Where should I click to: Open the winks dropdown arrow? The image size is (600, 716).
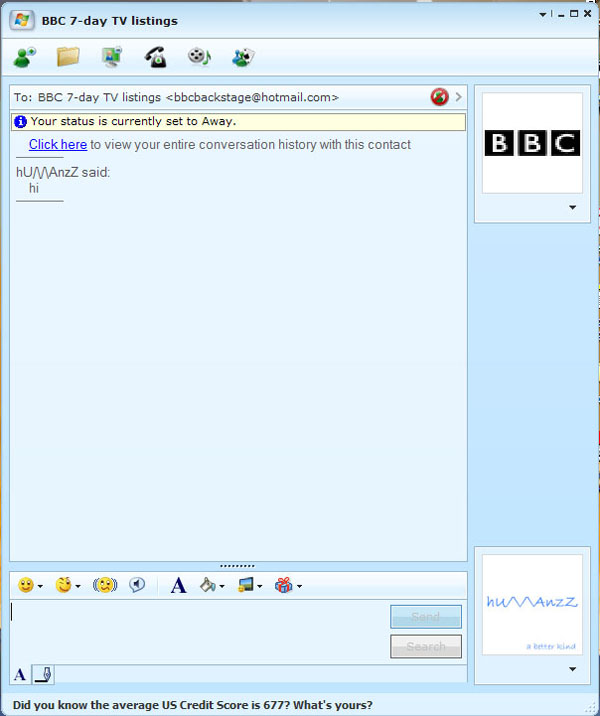(78, 586)
